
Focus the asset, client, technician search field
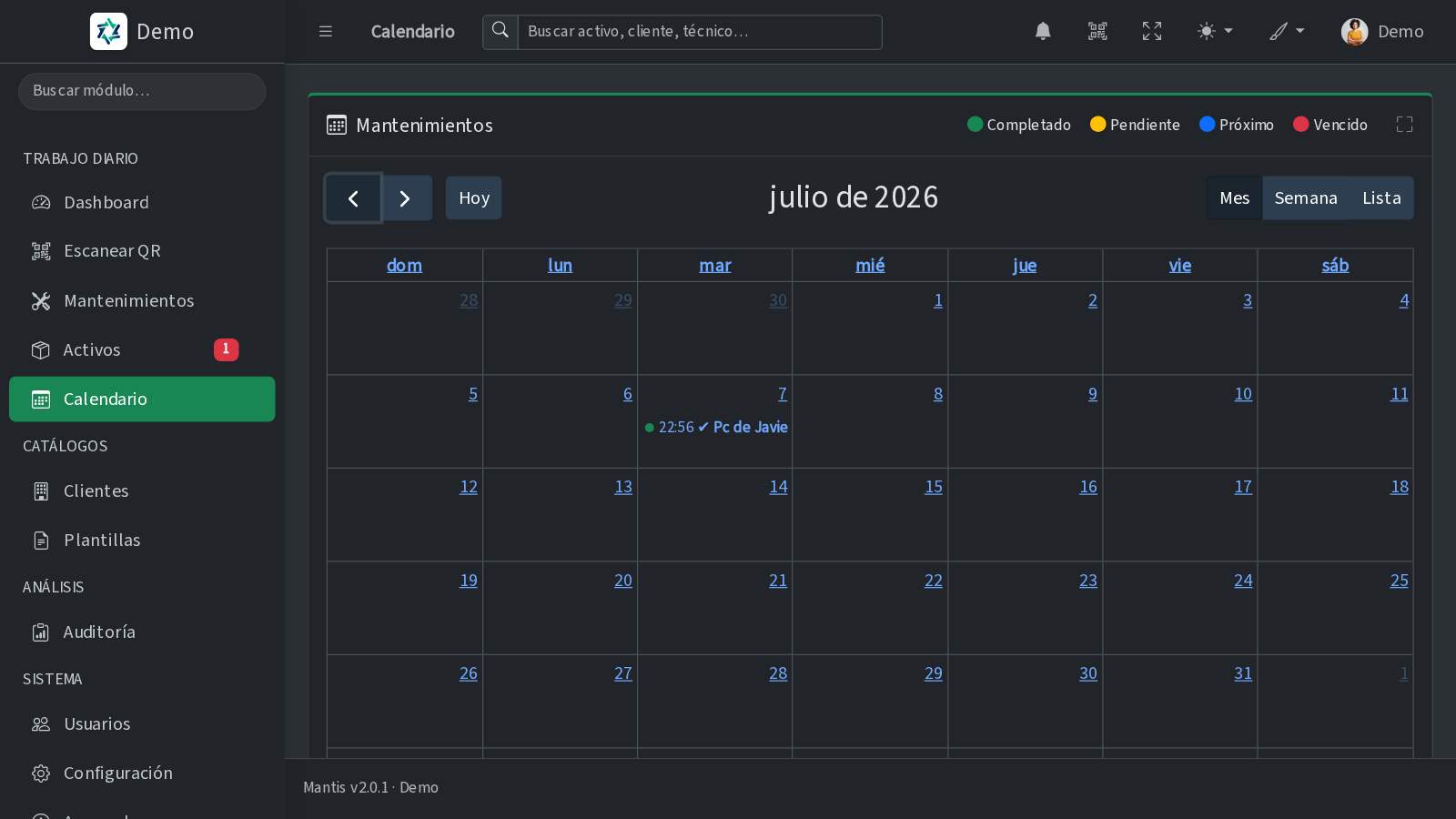point(700,32)
